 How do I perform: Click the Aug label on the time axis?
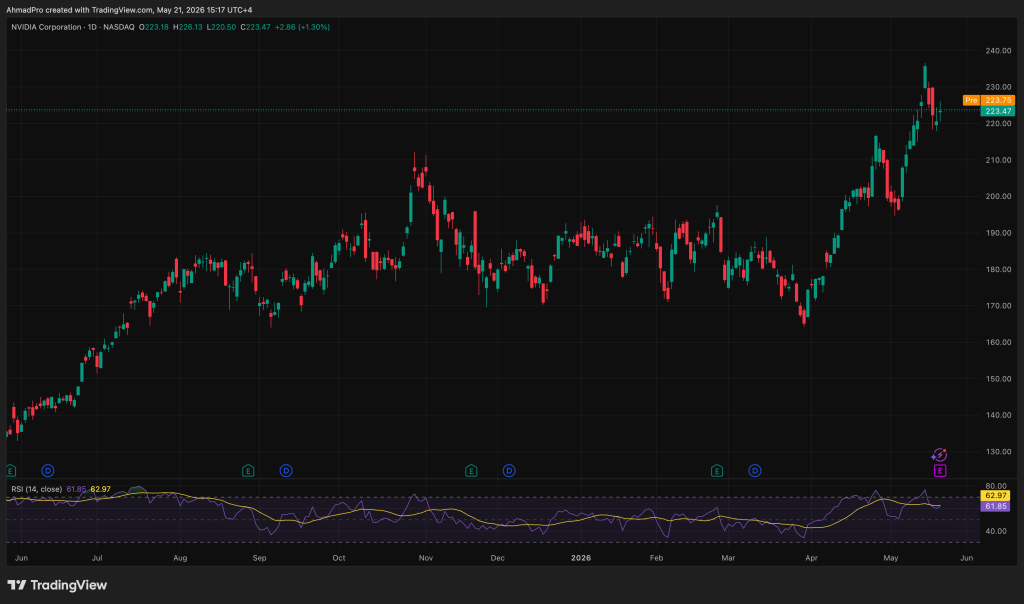coord(180,558)
